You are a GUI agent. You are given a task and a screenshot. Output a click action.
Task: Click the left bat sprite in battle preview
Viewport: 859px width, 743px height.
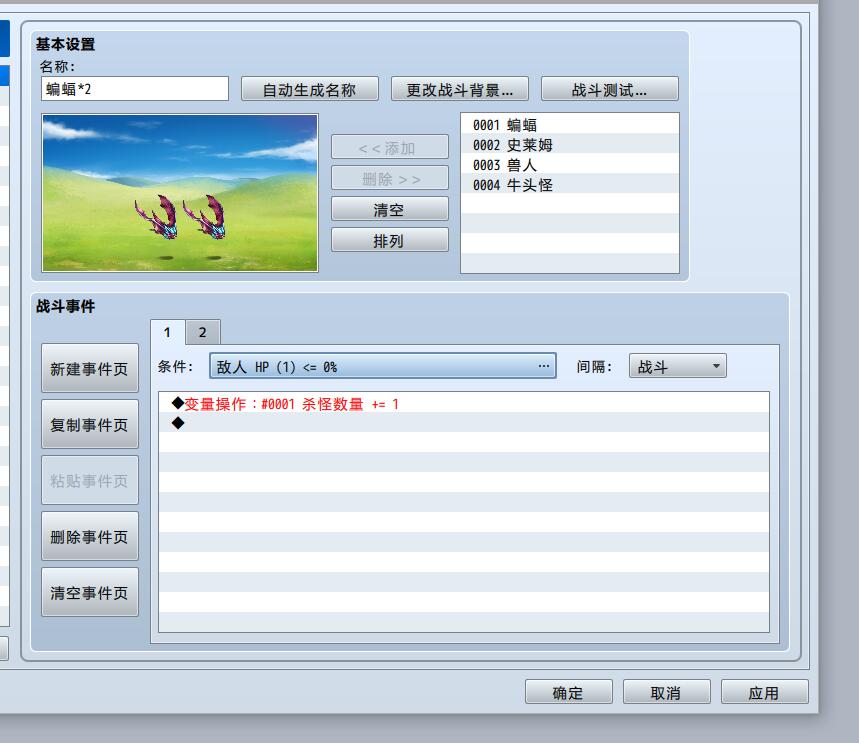point(157,216)
